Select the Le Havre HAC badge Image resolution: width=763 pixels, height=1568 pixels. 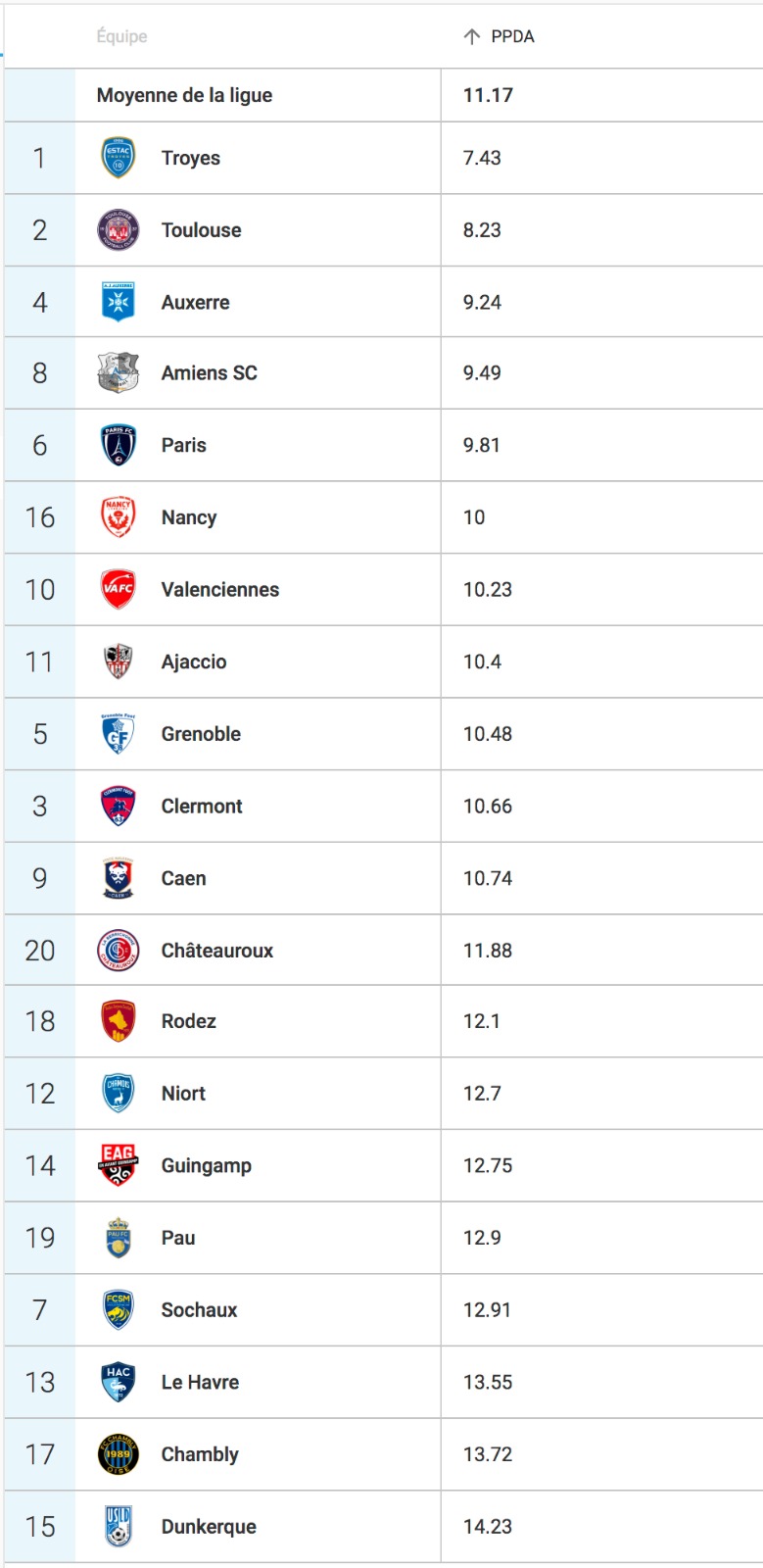point(119,1382)
